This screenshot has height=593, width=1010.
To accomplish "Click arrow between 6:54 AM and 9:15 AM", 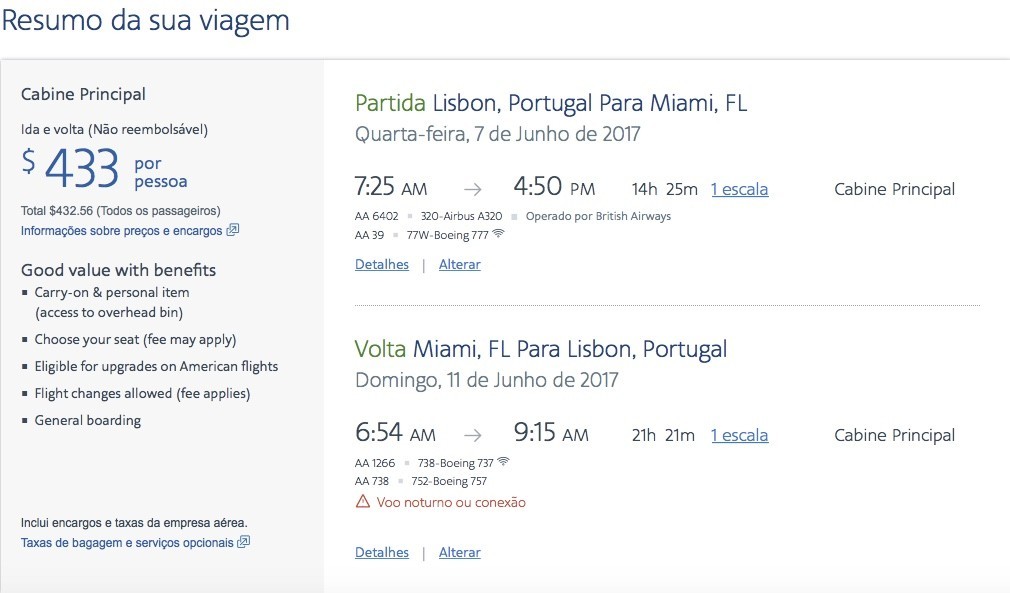I will tap(472, 436).
